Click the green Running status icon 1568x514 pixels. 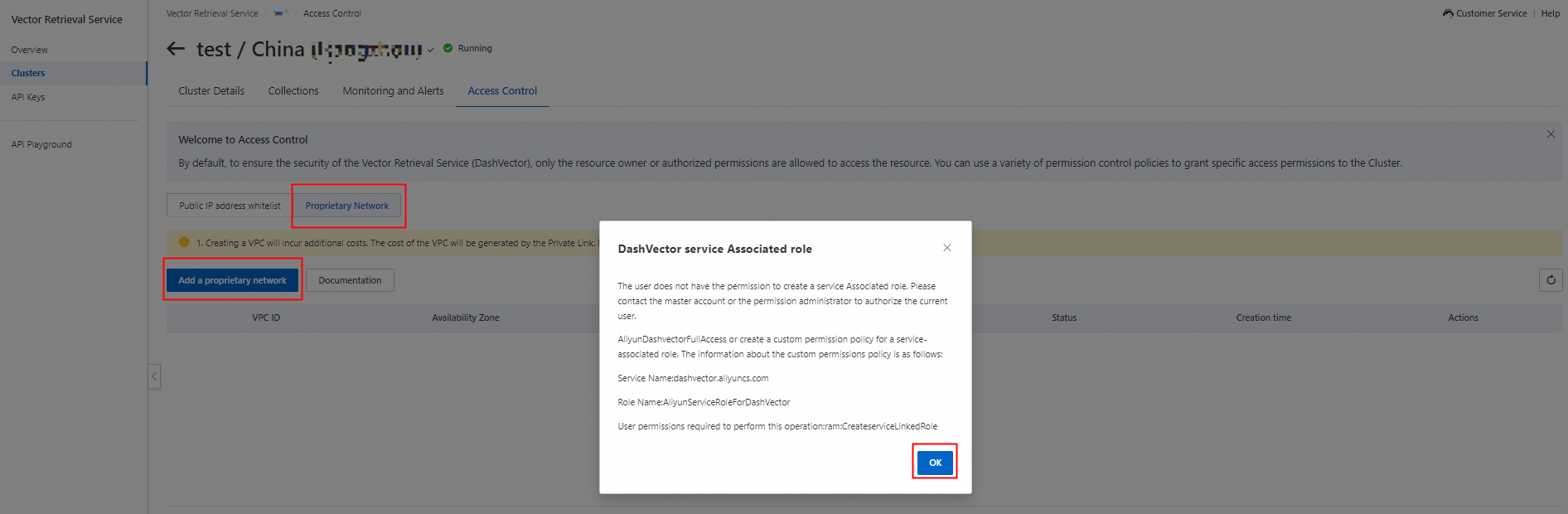click(448, 48)
